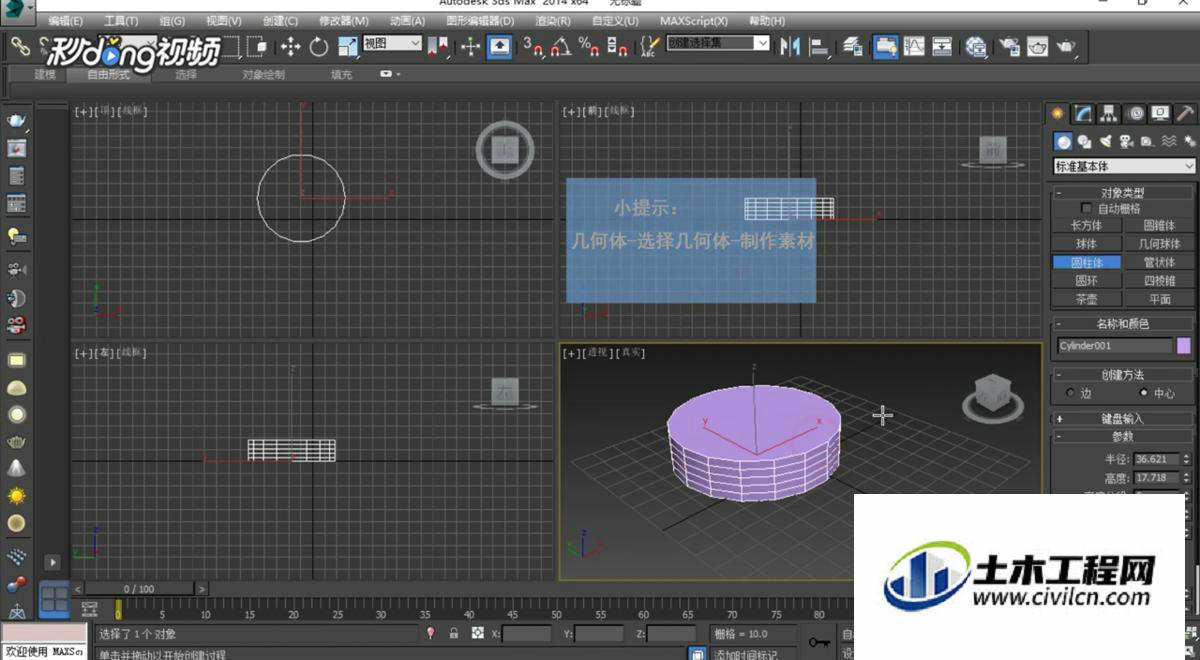Viewport: 1200px width, 660px height.
Task: Select the Space Warps category icon
Action: pos(1167,142)
